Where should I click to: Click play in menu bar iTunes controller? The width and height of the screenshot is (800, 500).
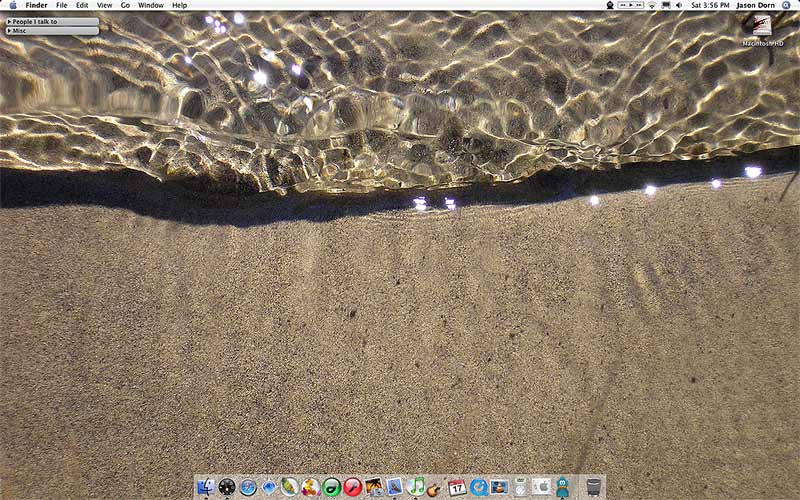pyautogui.click(x=631, y=5)
